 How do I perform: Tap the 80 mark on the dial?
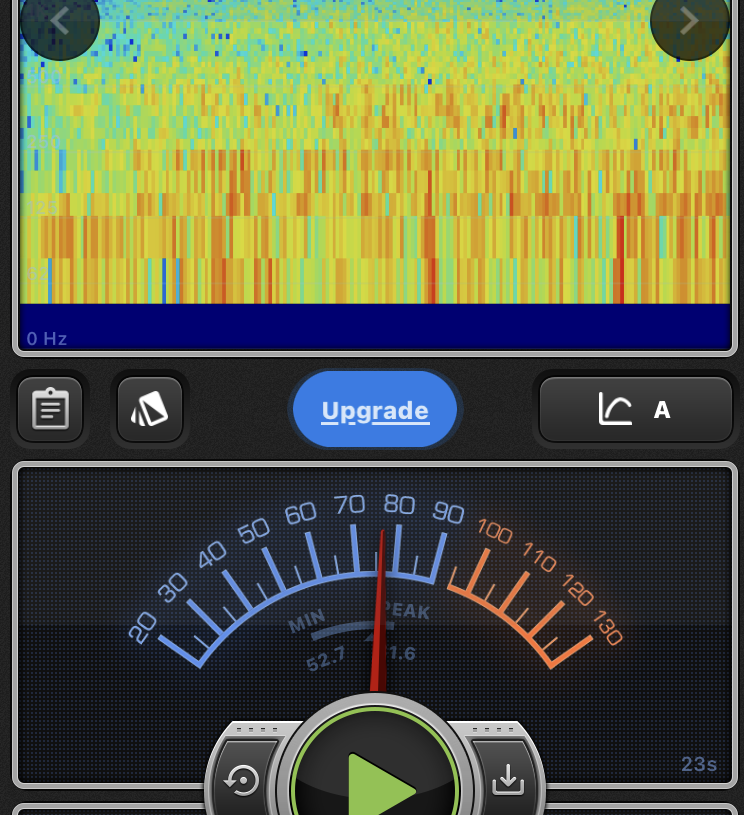[x=399, y=505]
